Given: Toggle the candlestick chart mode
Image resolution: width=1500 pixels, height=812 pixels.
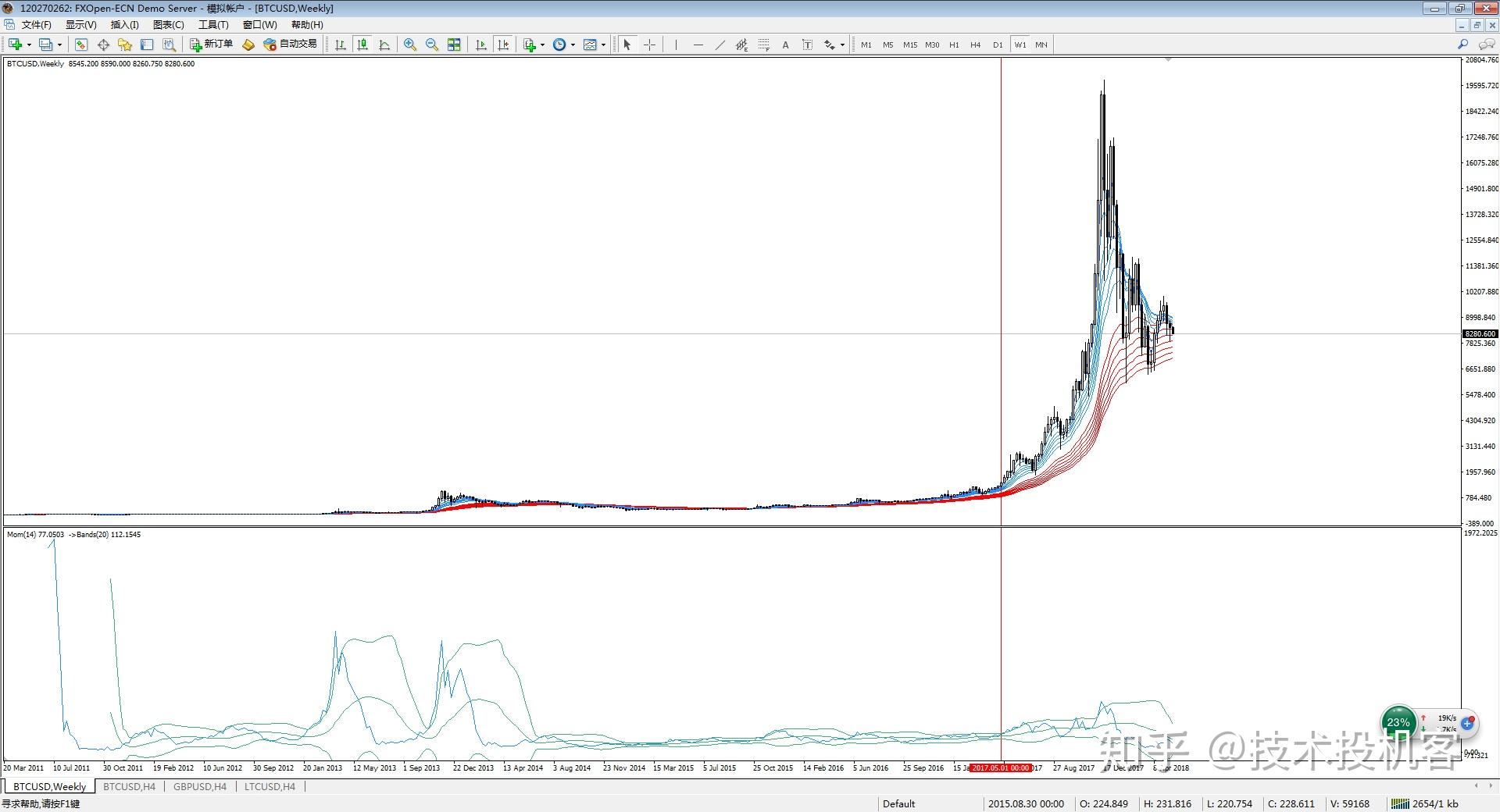Looking at the screenshot, I should click(x=362, y=45).
